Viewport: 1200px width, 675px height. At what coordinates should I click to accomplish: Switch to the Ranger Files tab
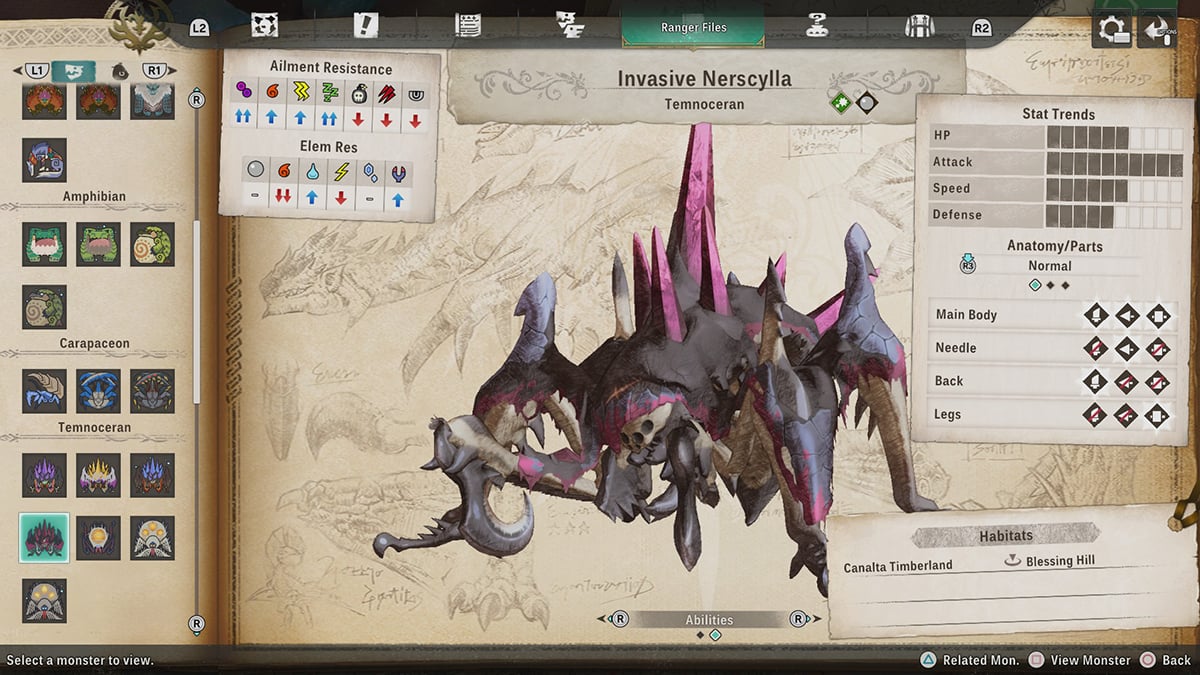(693, 28)
